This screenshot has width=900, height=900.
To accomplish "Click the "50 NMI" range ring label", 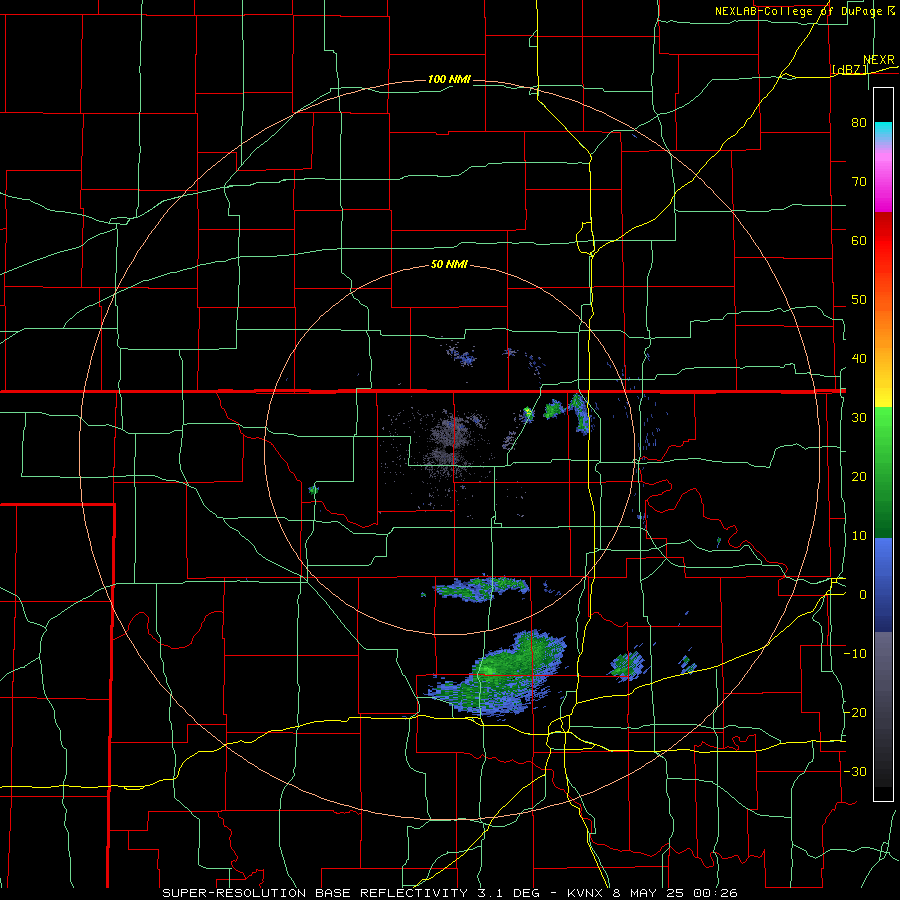I will coord(449,265).
